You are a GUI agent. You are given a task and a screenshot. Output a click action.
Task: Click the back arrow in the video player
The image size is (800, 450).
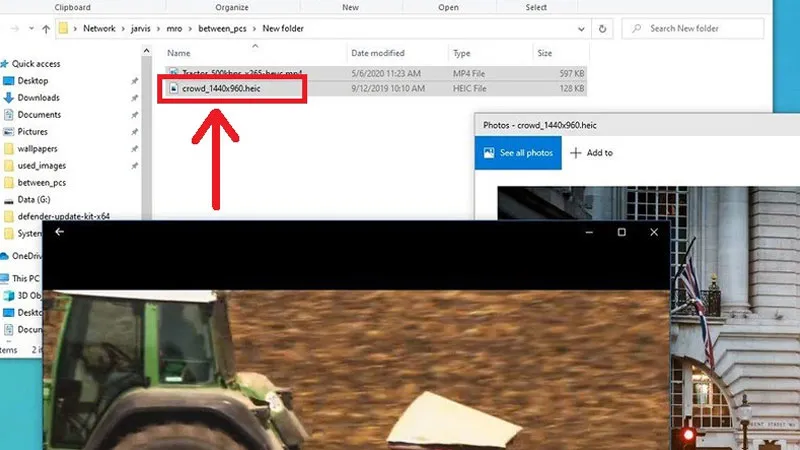pos(60,232)
